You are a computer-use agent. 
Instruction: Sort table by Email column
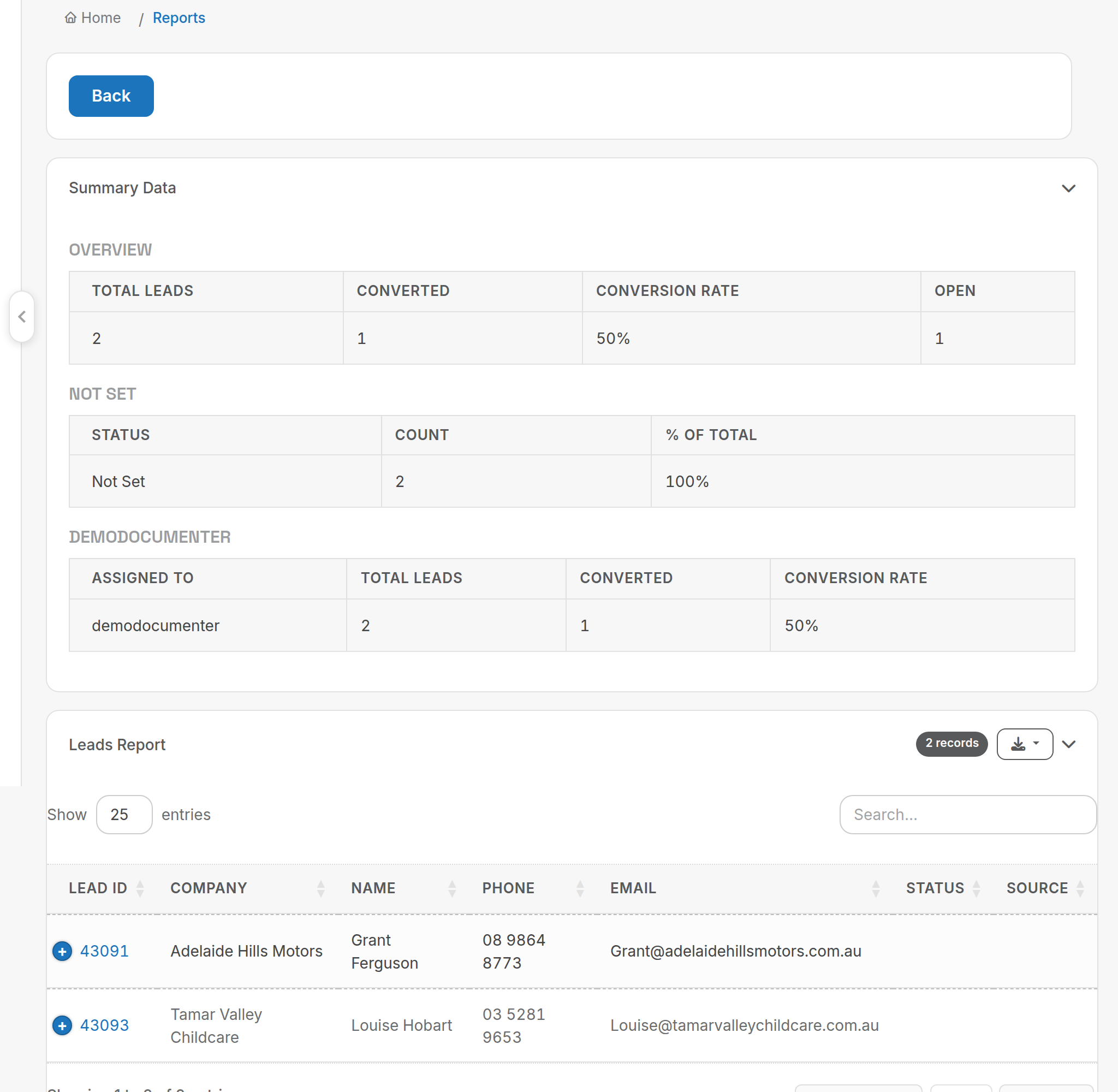point(745,888)
